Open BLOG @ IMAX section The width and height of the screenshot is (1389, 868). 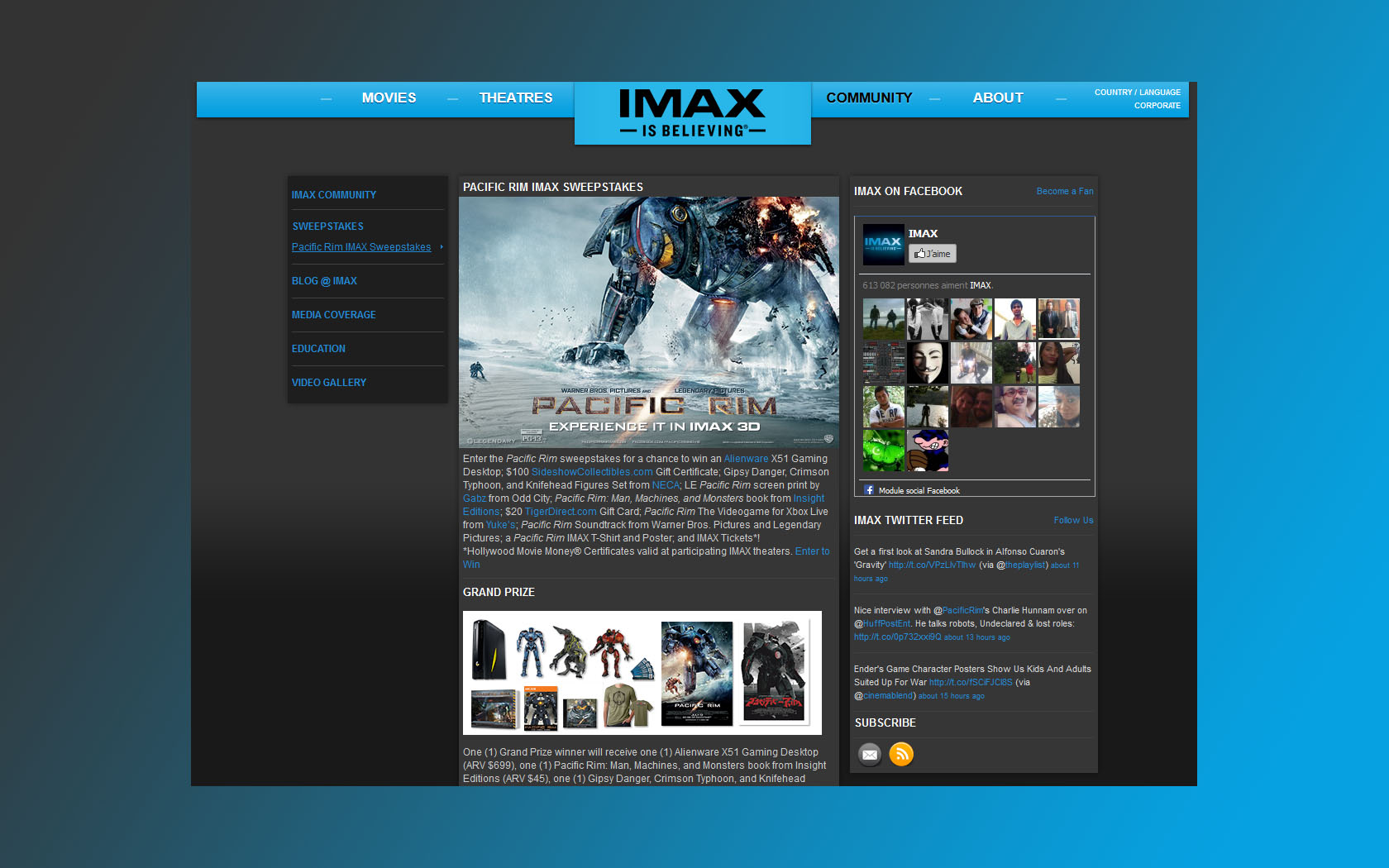click(324, 281)
